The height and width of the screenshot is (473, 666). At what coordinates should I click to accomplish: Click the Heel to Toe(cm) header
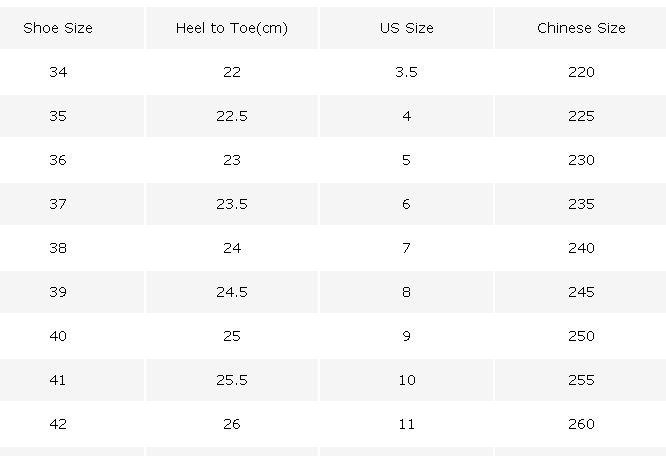[x=232, y=28]
